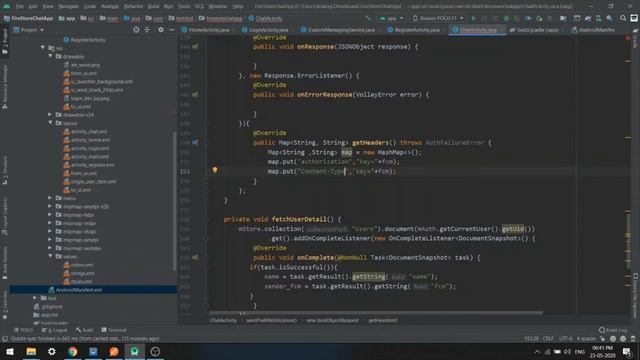Toggle Device File Explorer side panel
640x360 pixels.
pyautogui.click(x=636, y=296)
